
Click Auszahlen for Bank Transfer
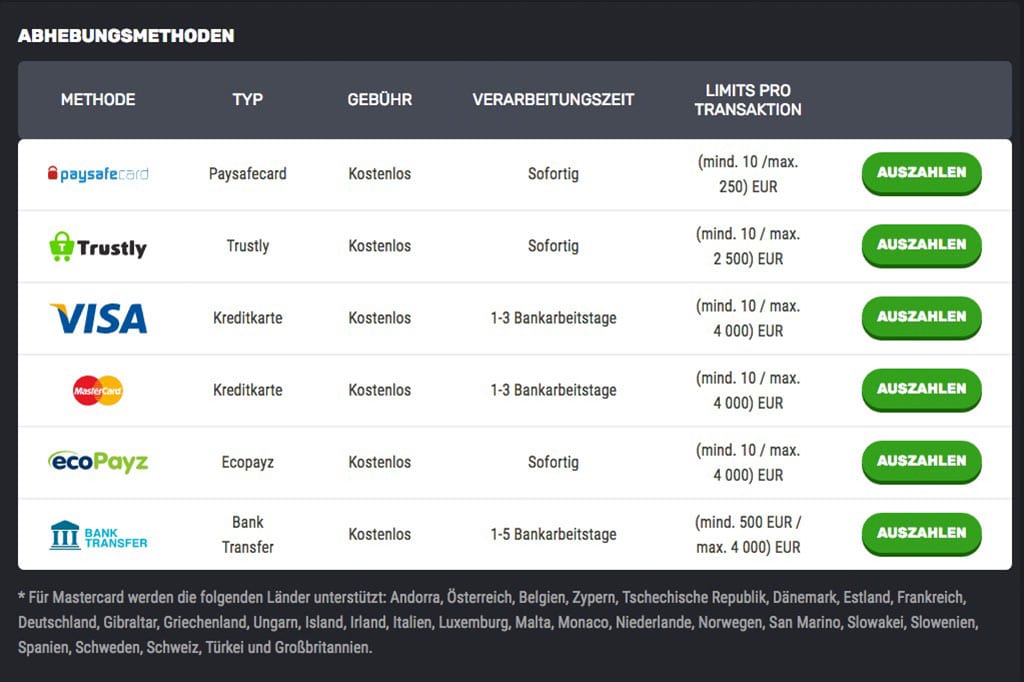coord(921,533)
